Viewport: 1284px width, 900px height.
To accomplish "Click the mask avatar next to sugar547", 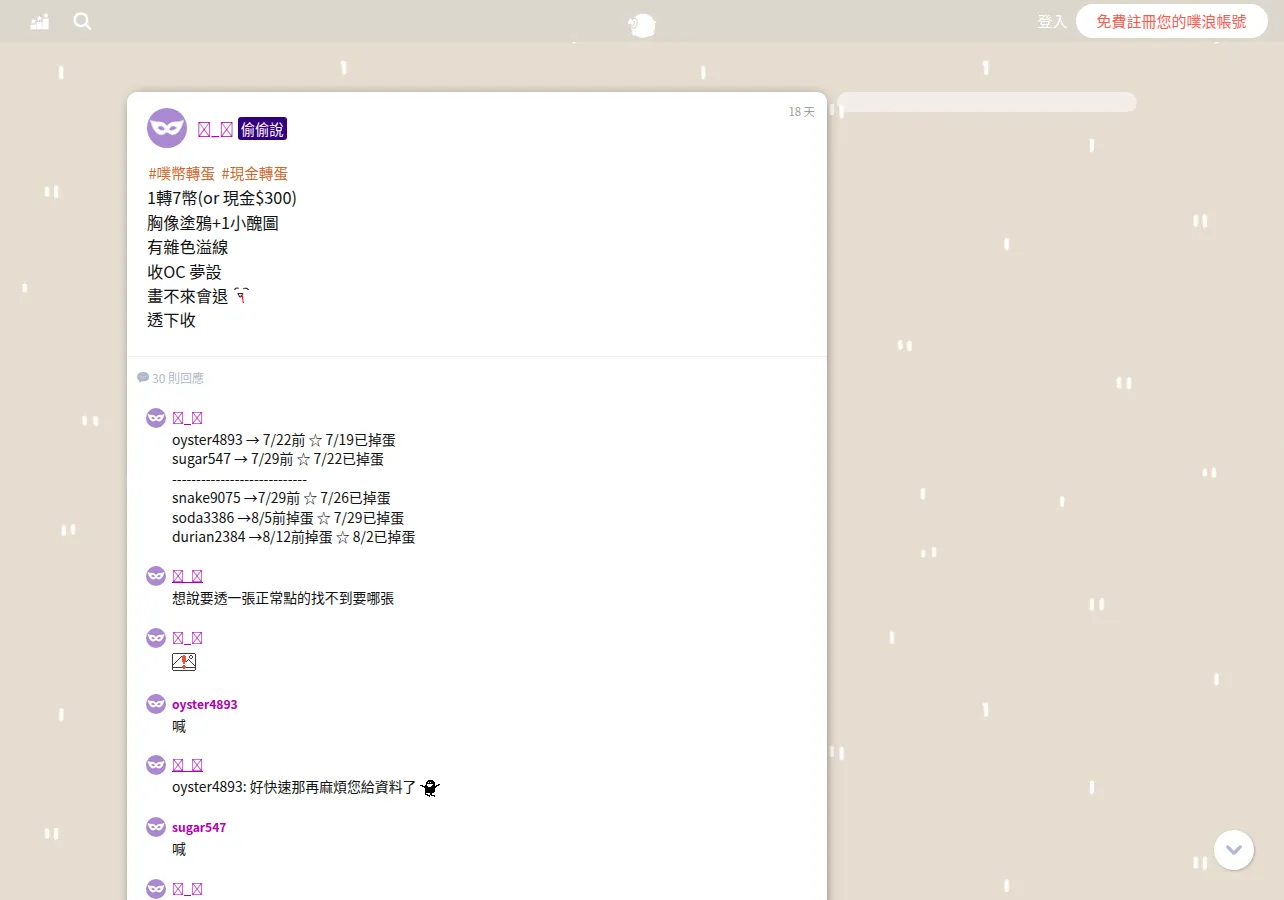I will [156, 827].
